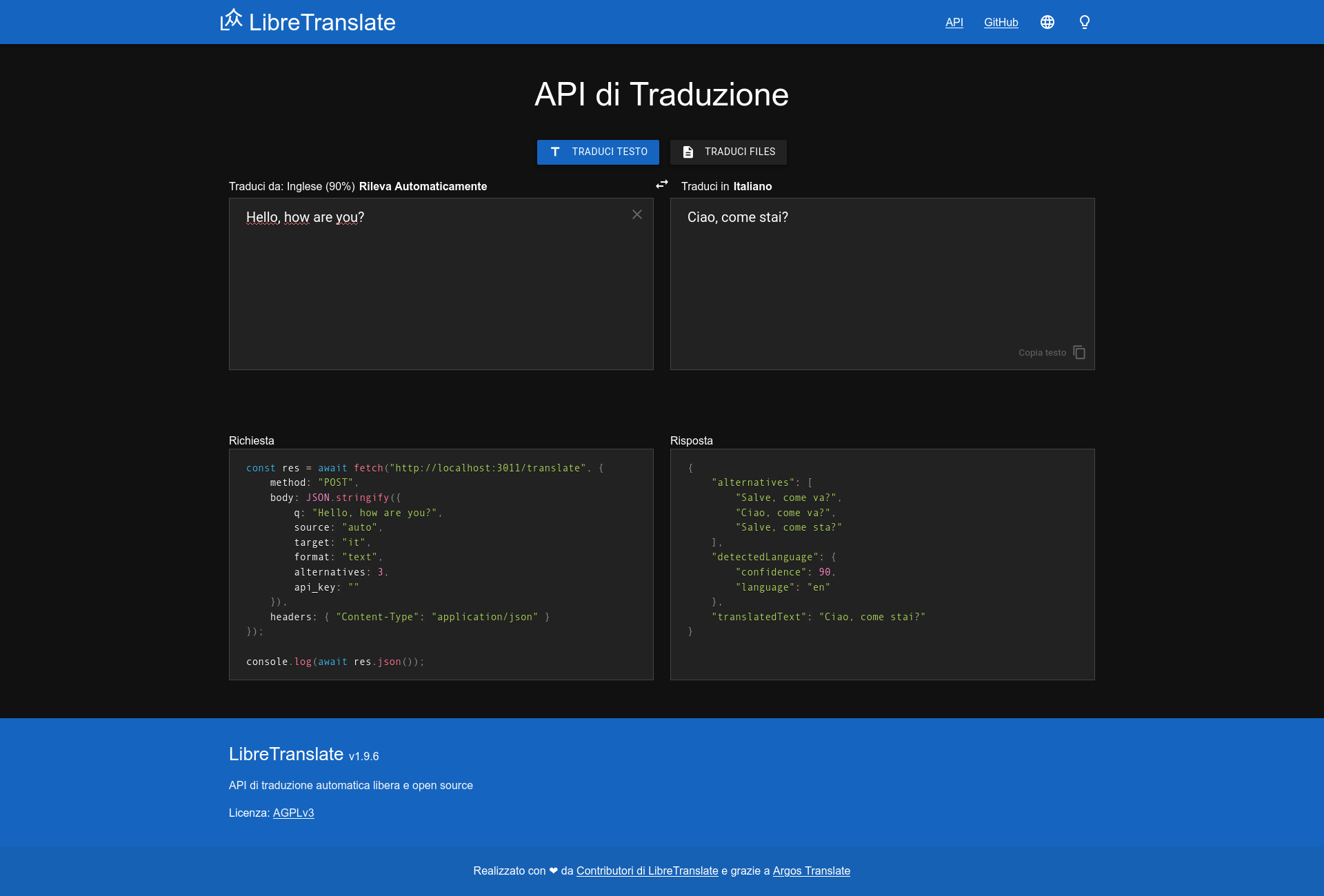Open the Contributori di LibreTranslate link

tap(648, 870)
